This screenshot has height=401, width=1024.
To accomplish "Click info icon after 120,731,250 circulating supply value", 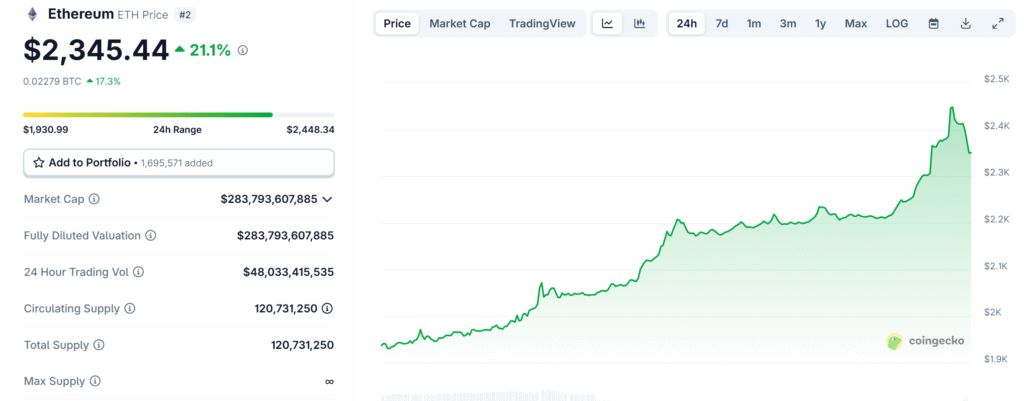I will click(327, 308).
